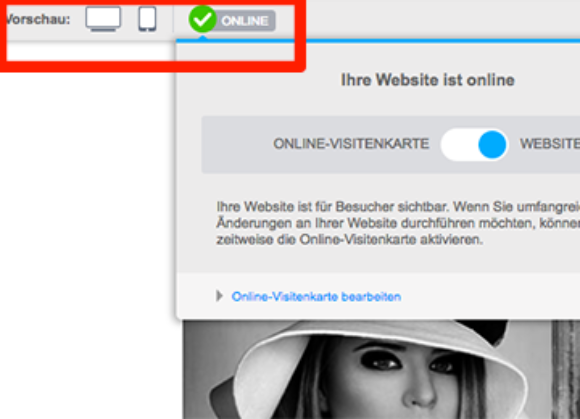Open the ONLINE status badge
This screenshot has width=580, height=419.
[245, 21]
